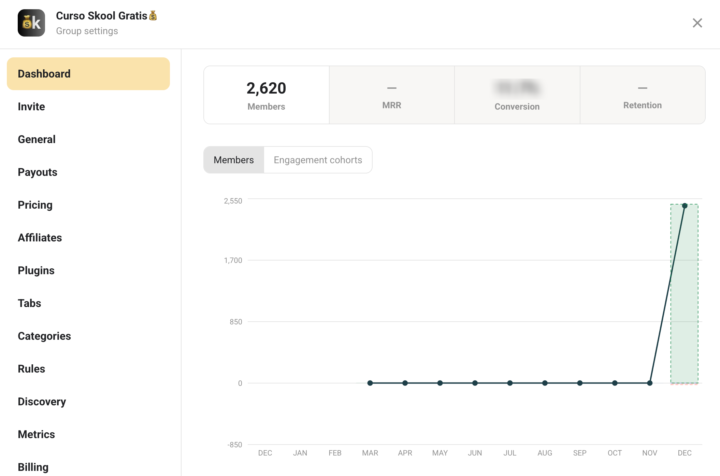Open the Metrics section
The height and width of the screenshot is (476, 720).
tap(88, 434)
